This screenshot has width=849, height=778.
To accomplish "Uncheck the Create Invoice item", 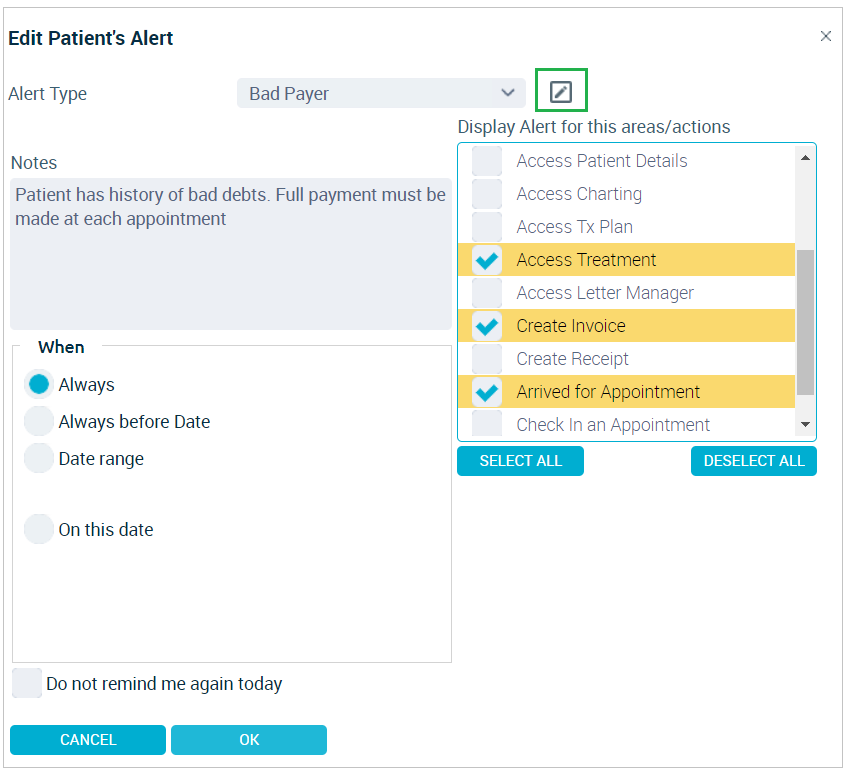I will click(x=487, y=326).
